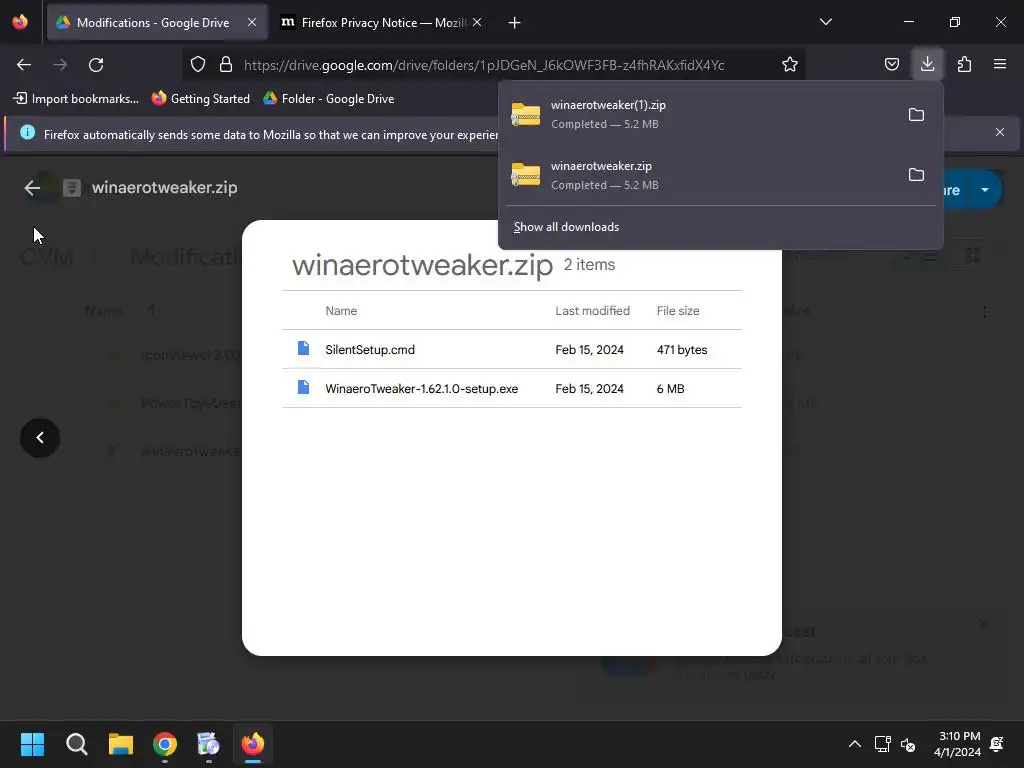The height and width of the screenshot is (768, 1024).
Task: Go forward one page in Firefox
Action: [60, 65]
